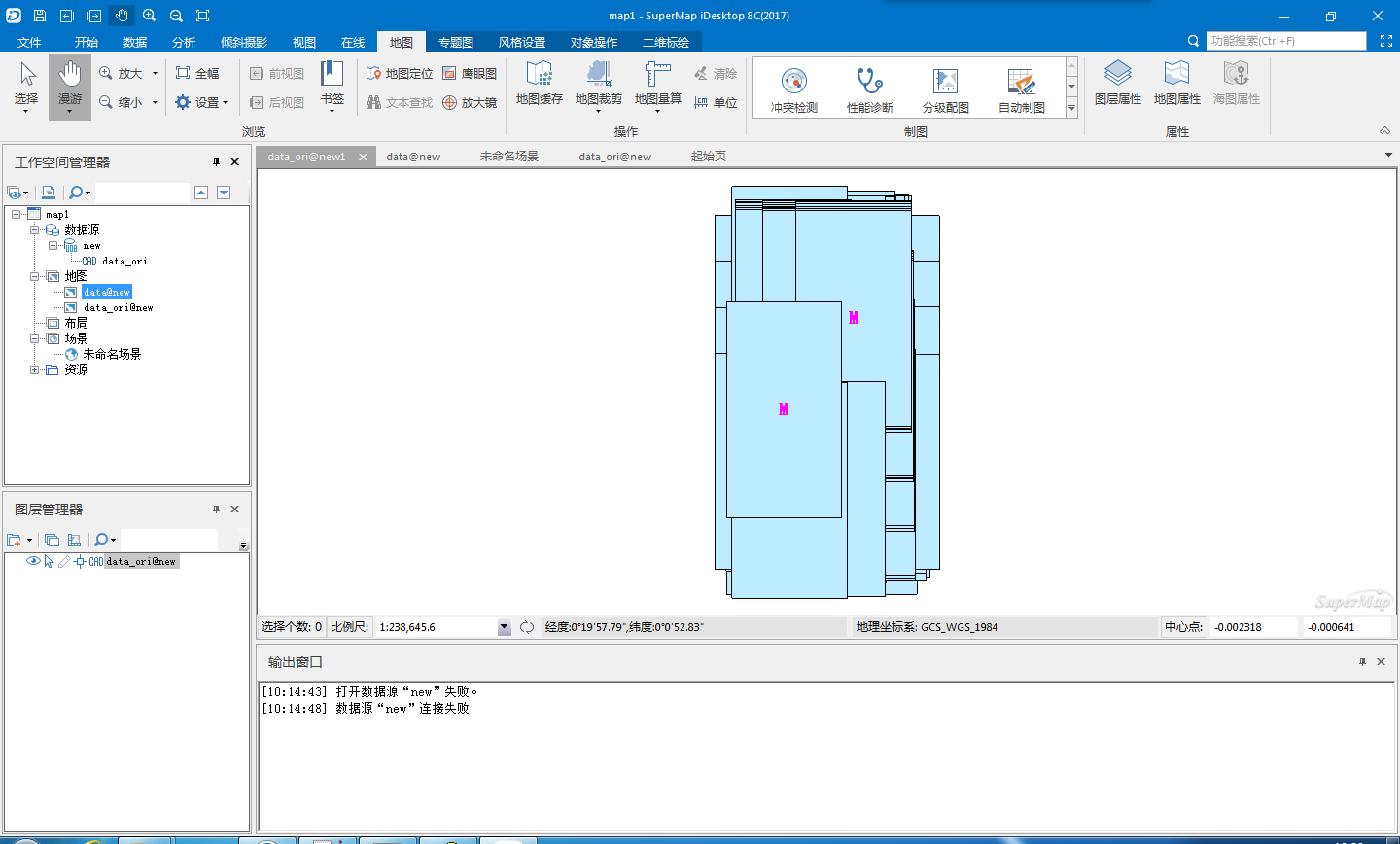
Task: Select CAD data_ori dataset
Action: tap(115, 261)
